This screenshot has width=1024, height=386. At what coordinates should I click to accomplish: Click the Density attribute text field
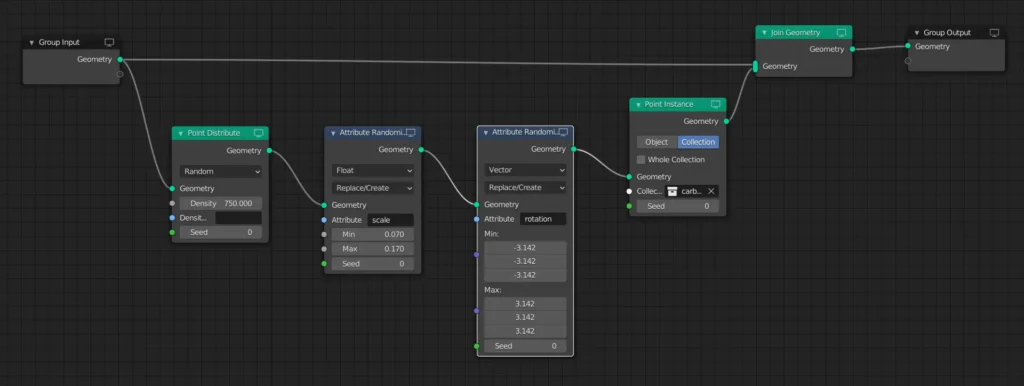point(238,218)
